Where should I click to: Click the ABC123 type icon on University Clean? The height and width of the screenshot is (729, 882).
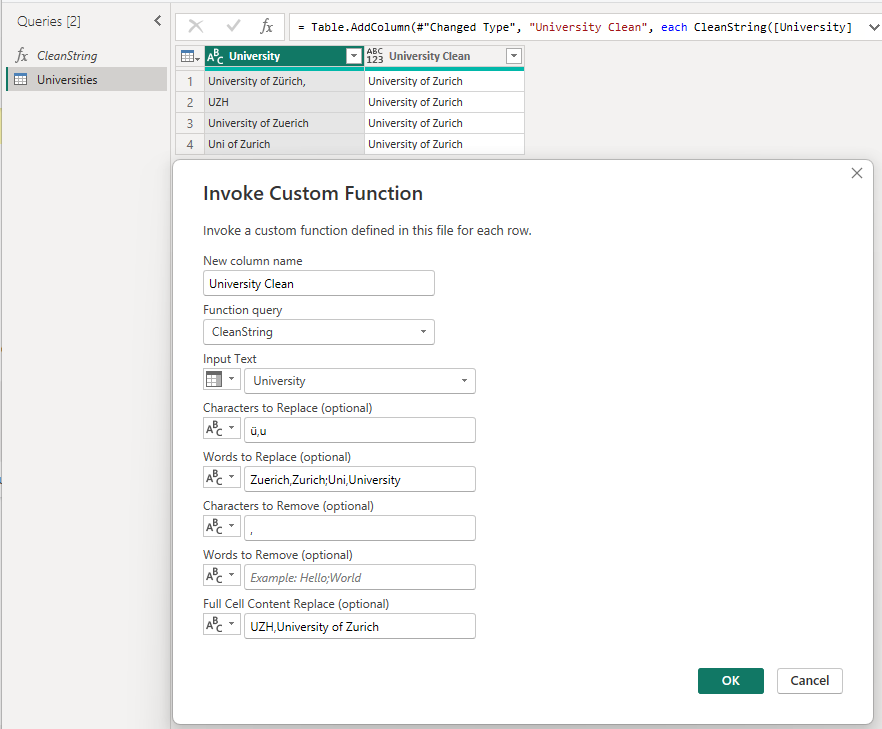point(376,57)
